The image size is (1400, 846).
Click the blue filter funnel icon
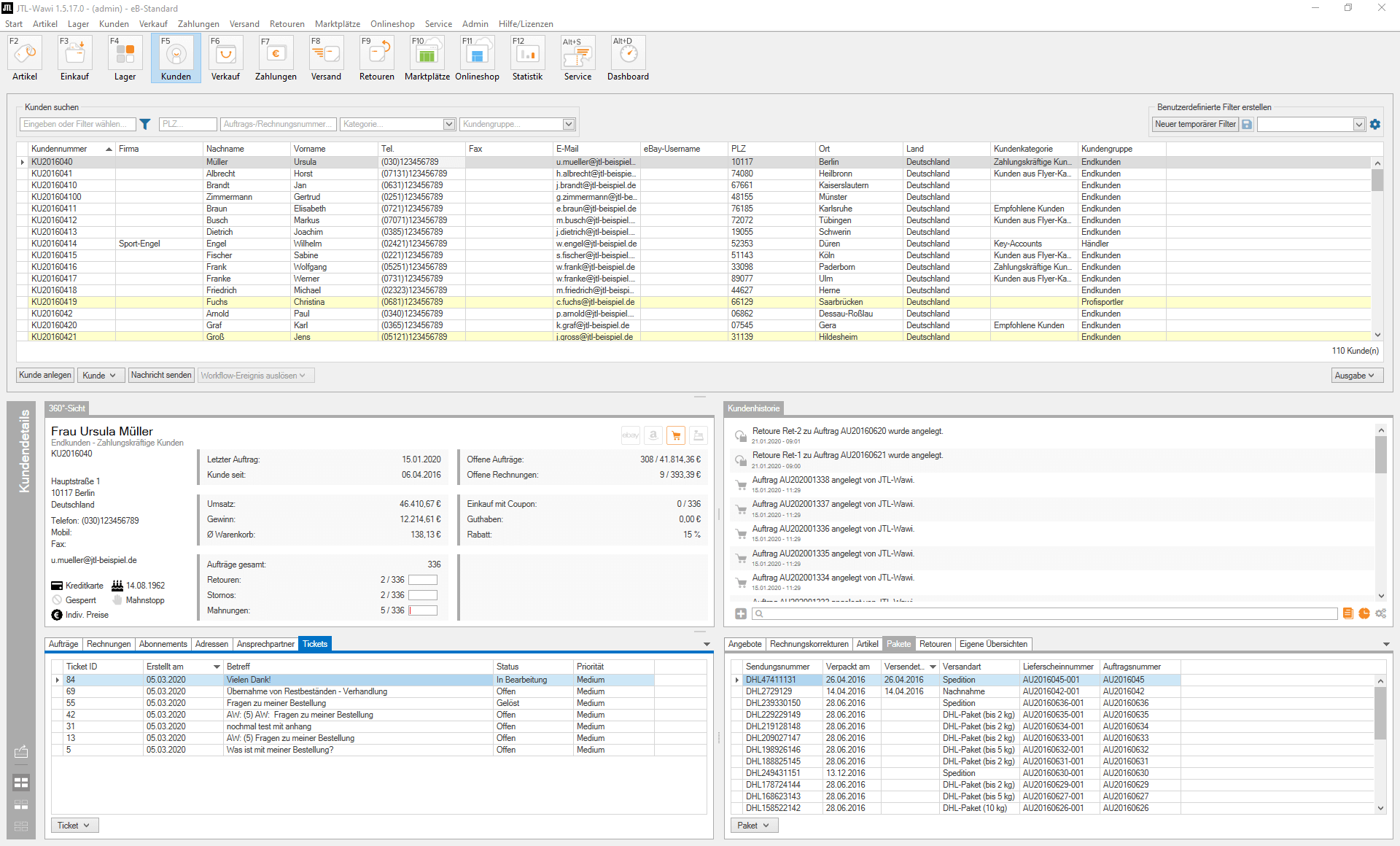coord(145,124)
